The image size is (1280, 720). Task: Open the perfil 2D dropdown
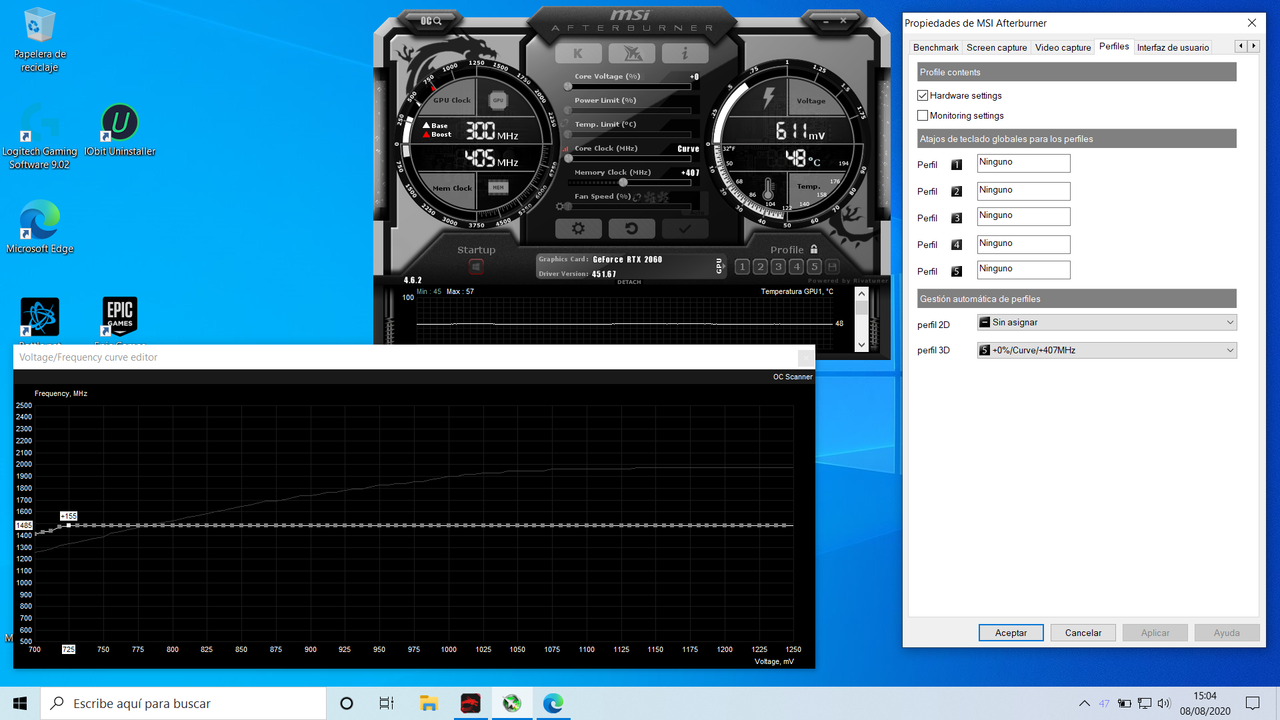pos(1107,323)
